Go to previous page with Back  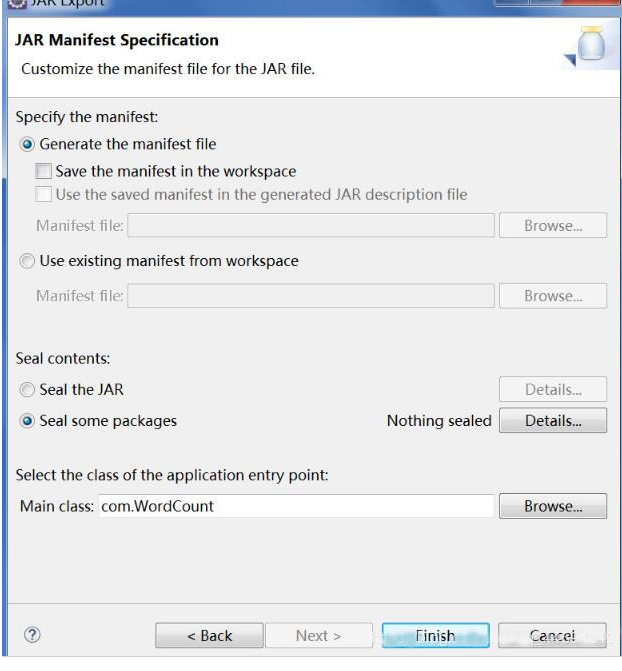coord(209,636)
